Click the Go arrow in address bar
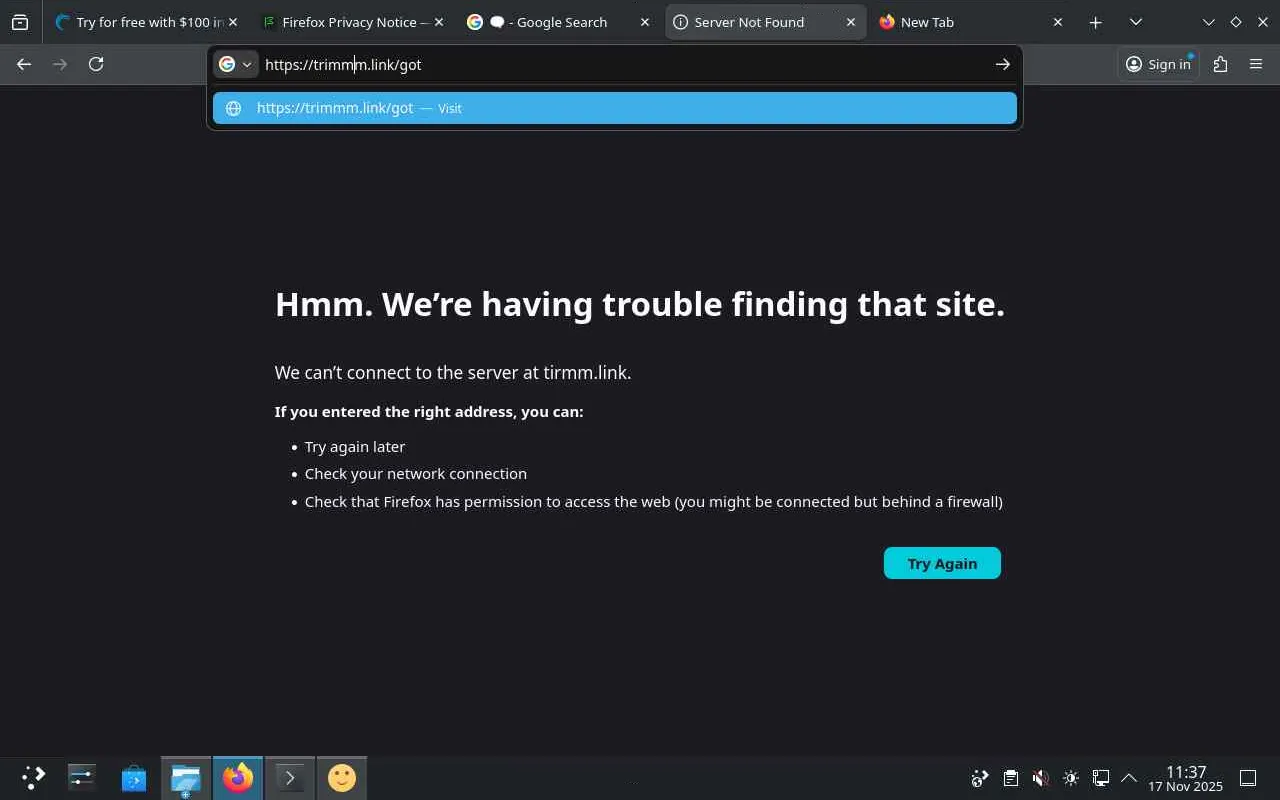Viewport: 1280px width, 800px height. [x=1002, y=64]
